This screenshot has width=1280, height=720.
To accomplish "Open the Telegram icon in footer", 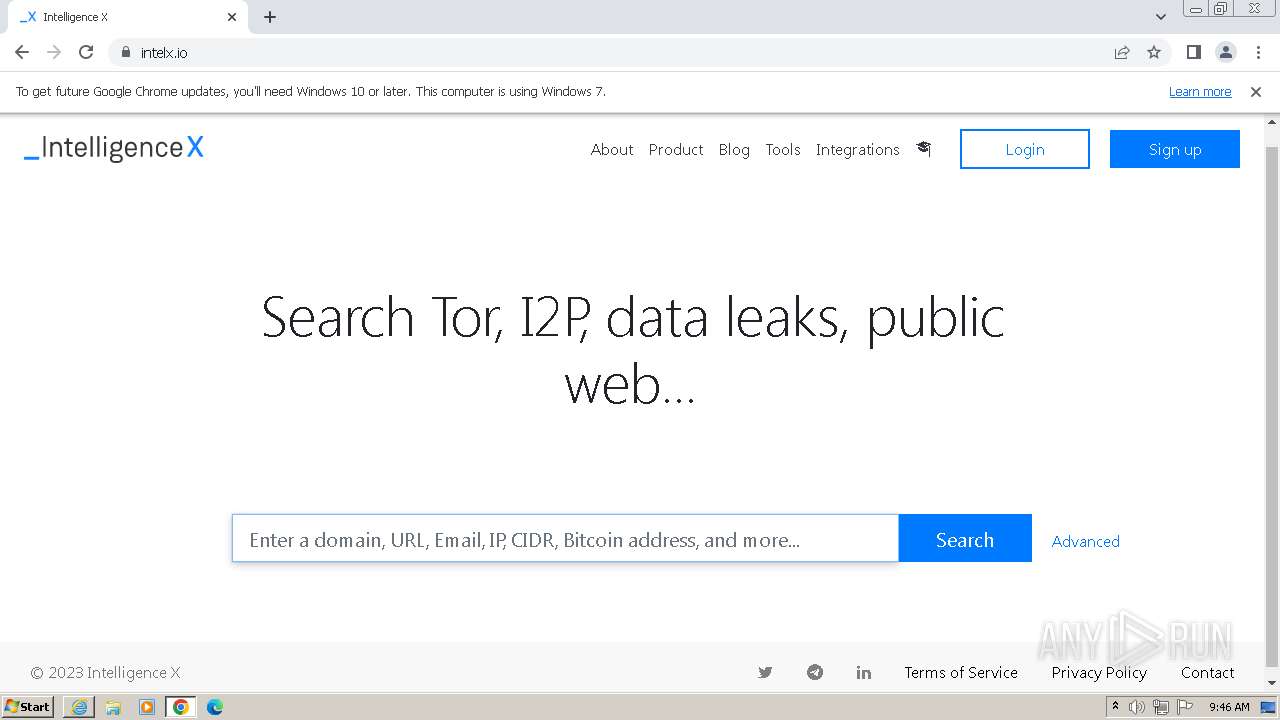I will [x=815, y=672].
